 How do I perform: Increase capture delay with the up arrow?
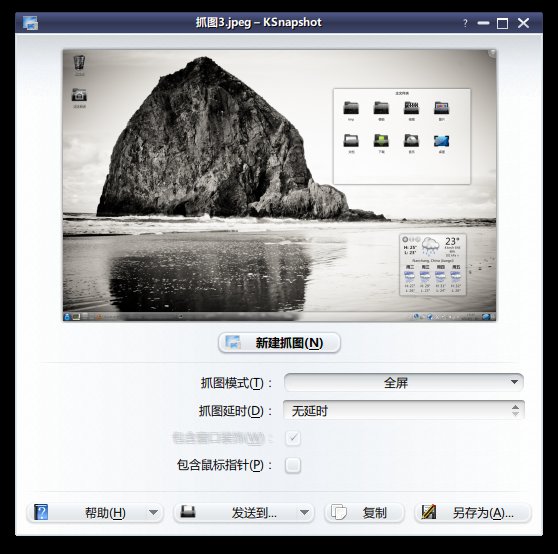pos(515,407)
